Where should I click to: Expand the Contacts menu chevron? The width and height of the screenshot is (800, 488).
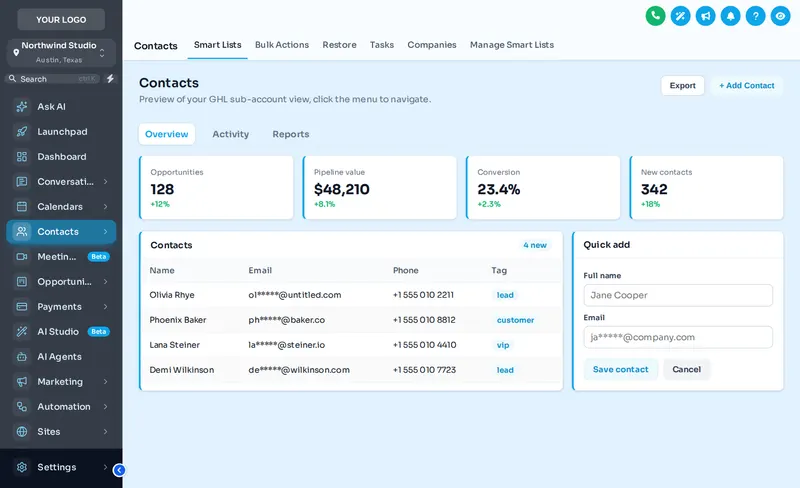pyautogui.click(x=106, y=232)
